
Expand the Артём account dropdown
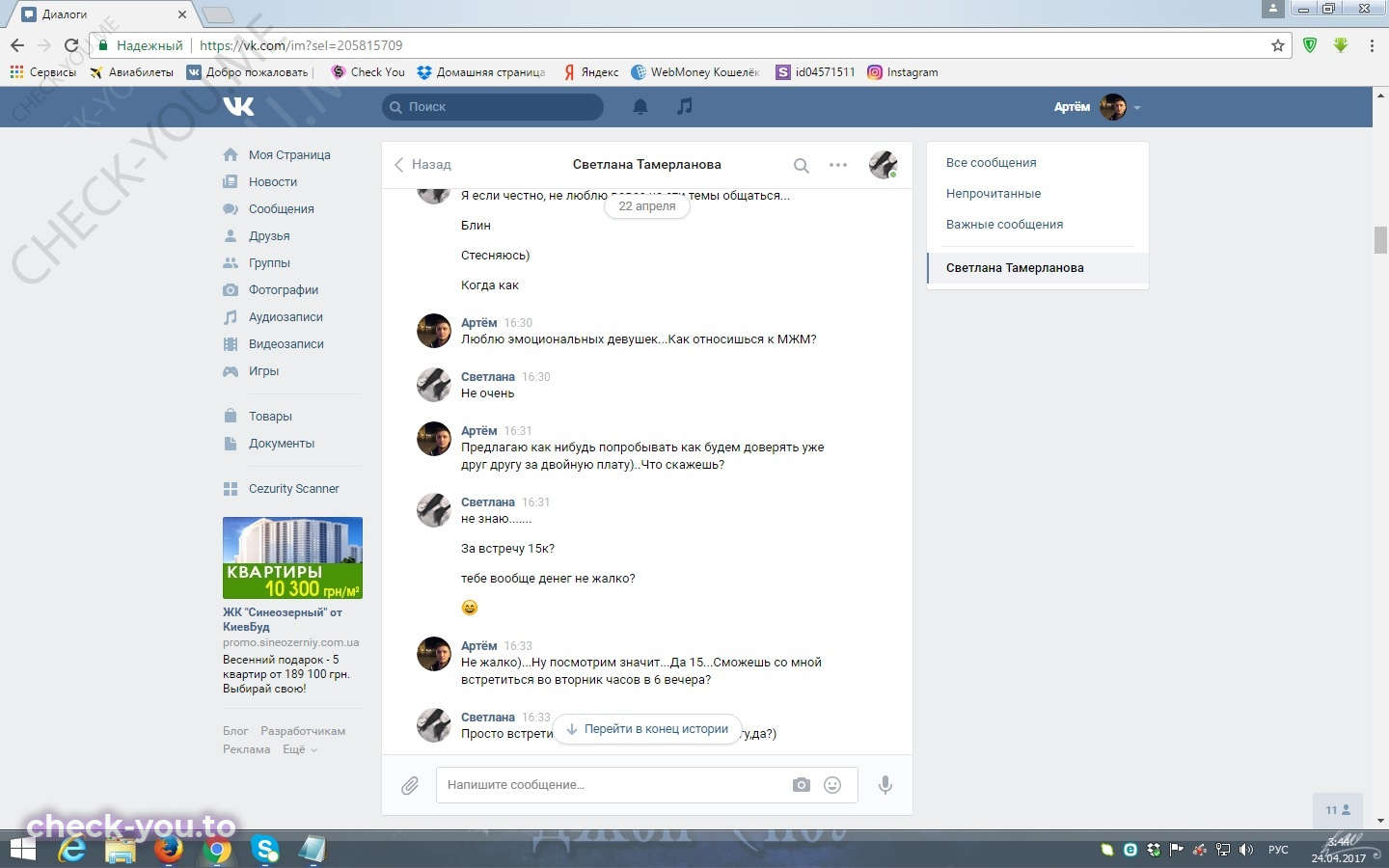(x=1098, y=107)
